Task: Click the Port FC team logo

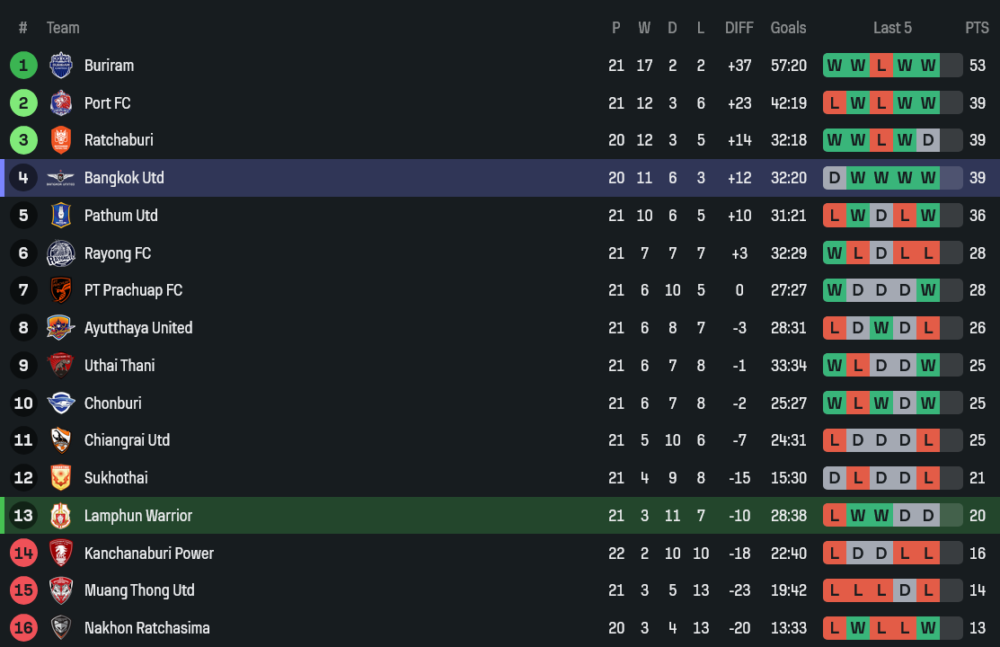Action: coord(61,103)
